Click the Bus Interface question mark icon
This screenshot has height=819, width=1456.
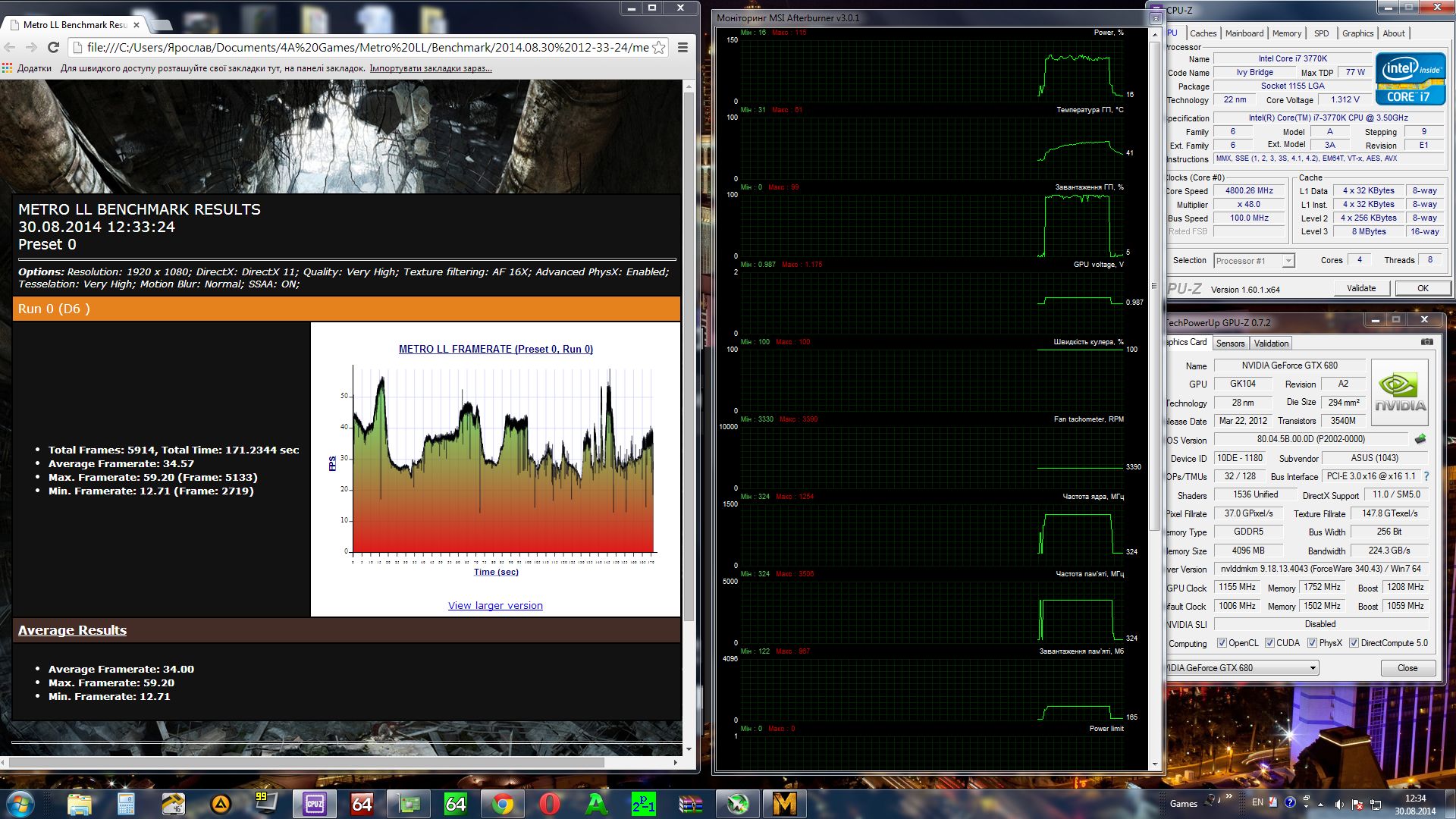click(x=1426, y=476)
